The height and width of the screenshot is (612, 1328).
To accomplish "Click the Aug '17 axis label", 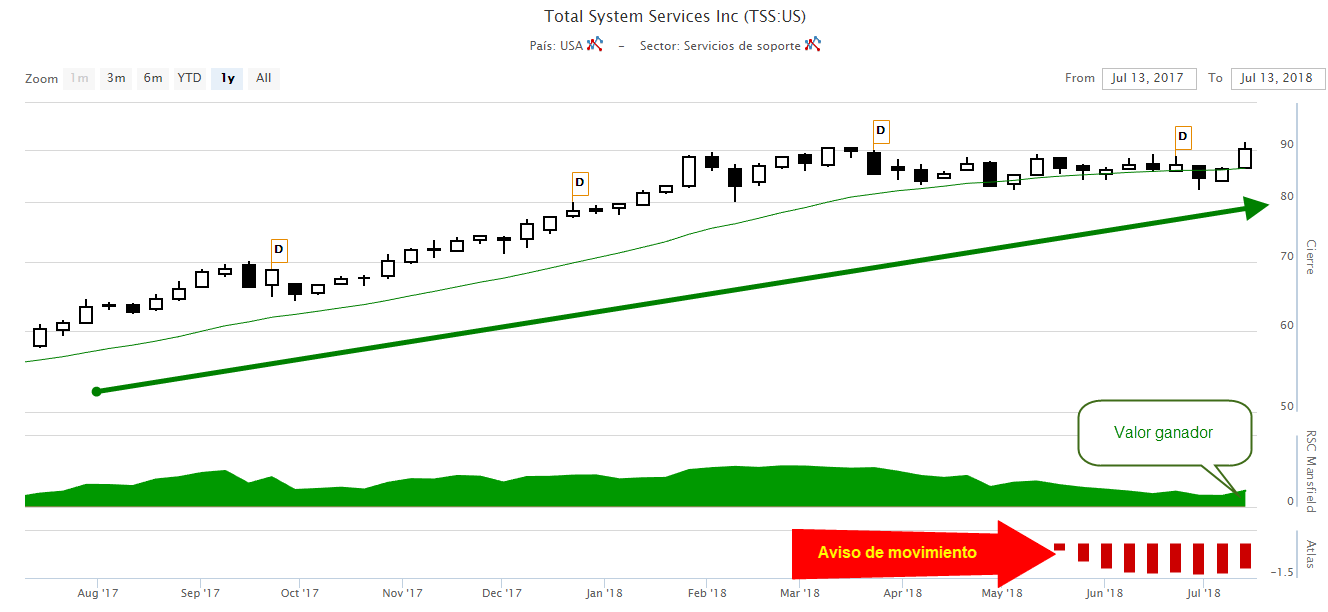I will coord(98,594).
